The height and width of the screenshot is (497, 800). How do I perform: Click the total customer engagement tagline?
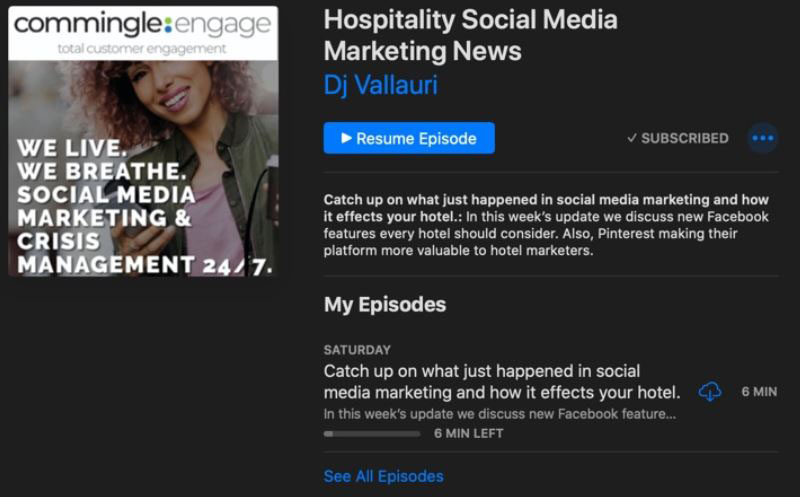coord(142,49)
